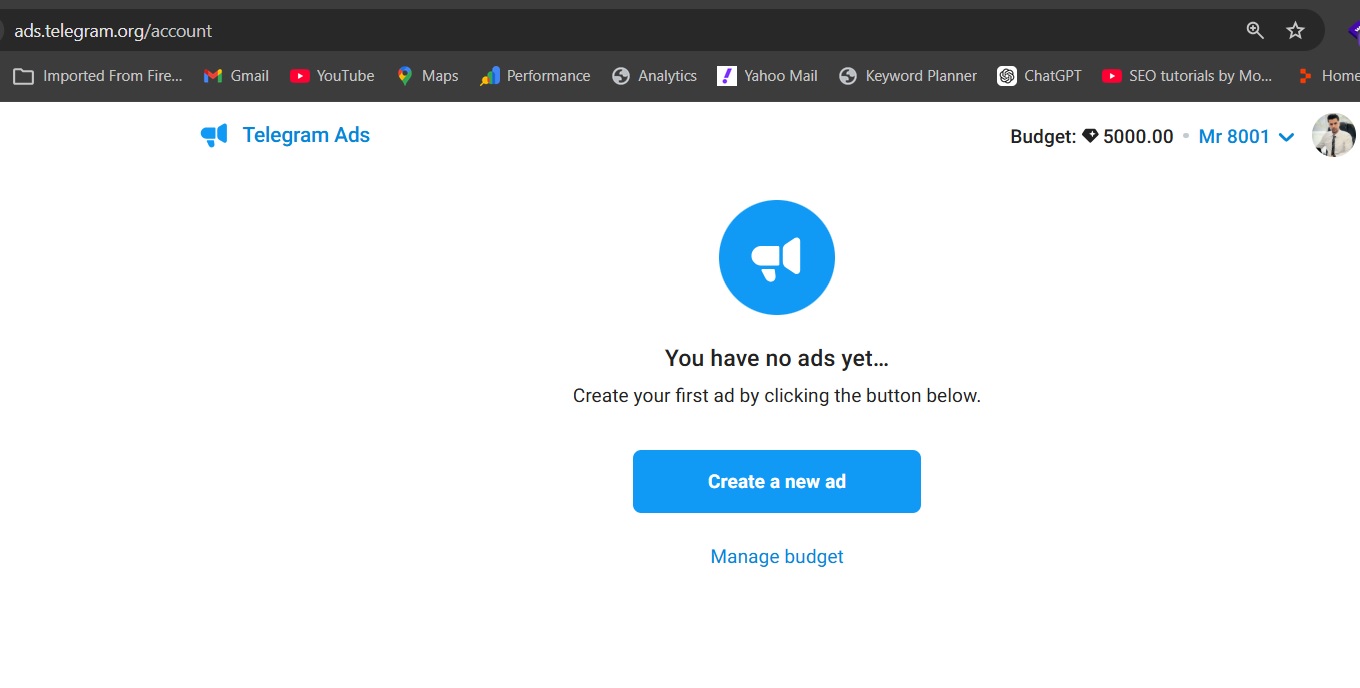Open the Manage budget link

coord(777,556)
